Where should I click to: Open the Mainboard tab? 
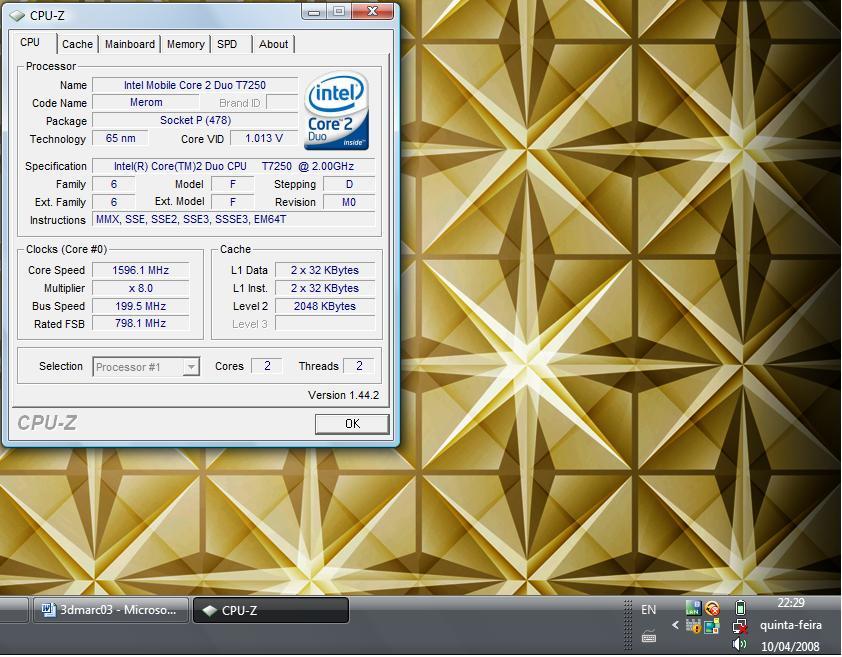tap(129, 44)
